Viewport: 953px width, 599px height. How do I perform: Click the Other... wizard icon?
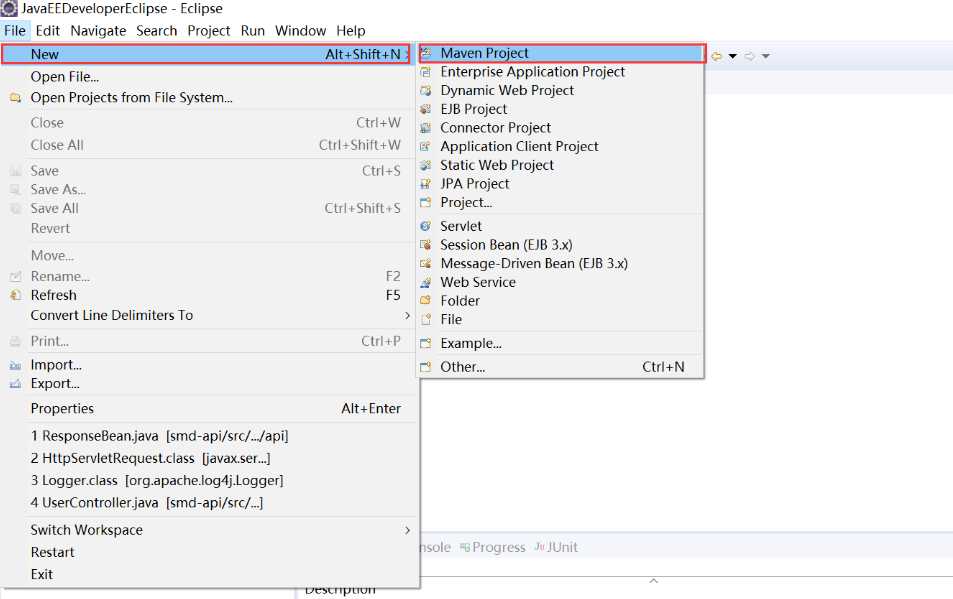tap(425, 367)
